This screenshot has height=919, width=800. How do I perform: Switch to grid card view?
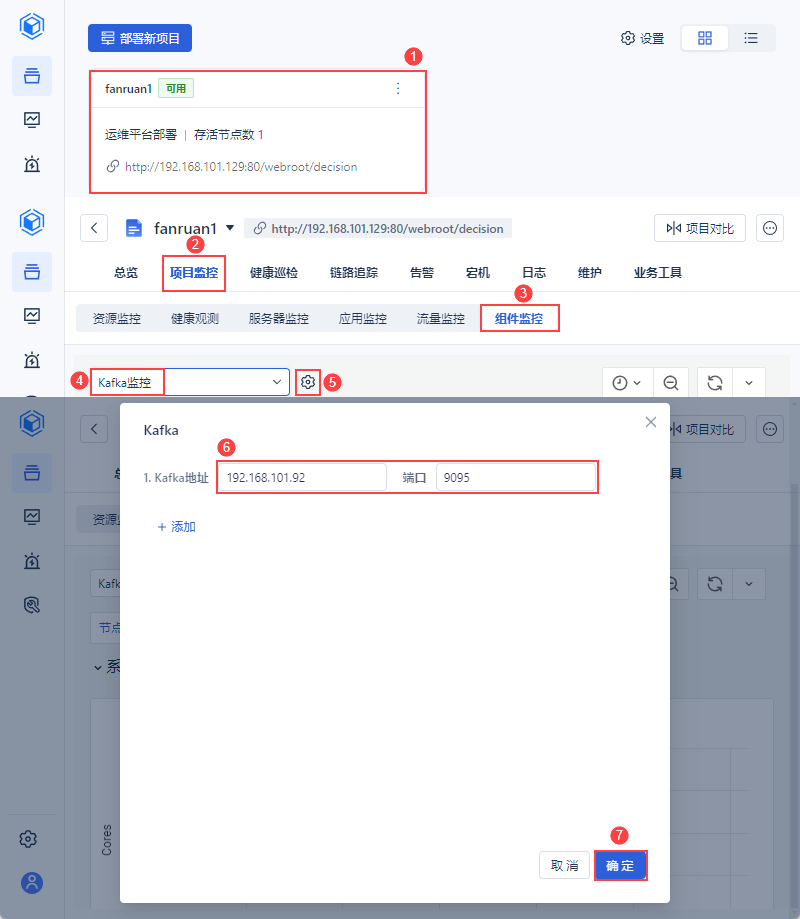point(705,38)
